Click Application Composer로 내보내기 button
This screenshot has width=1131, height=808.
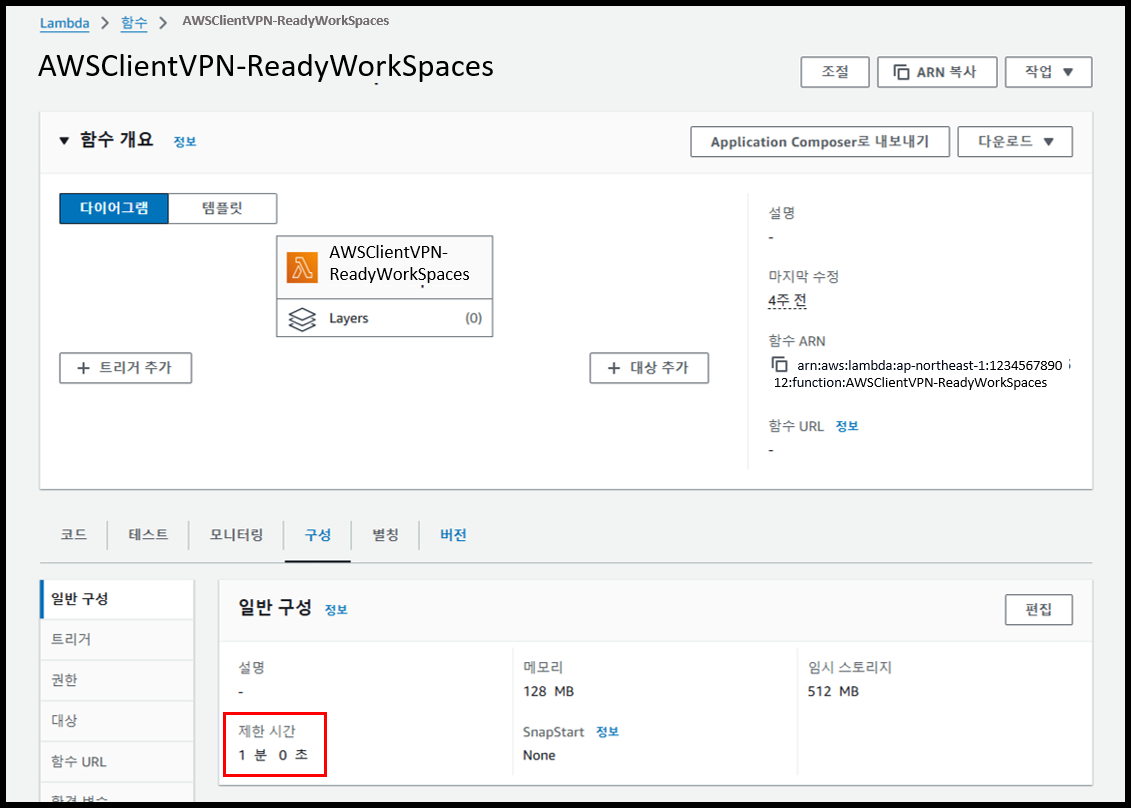(819, 141)
